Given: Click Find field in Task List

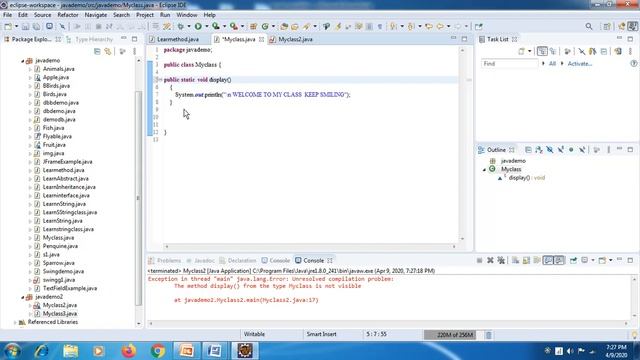Looking at the screenshot, I should [510, 64].
